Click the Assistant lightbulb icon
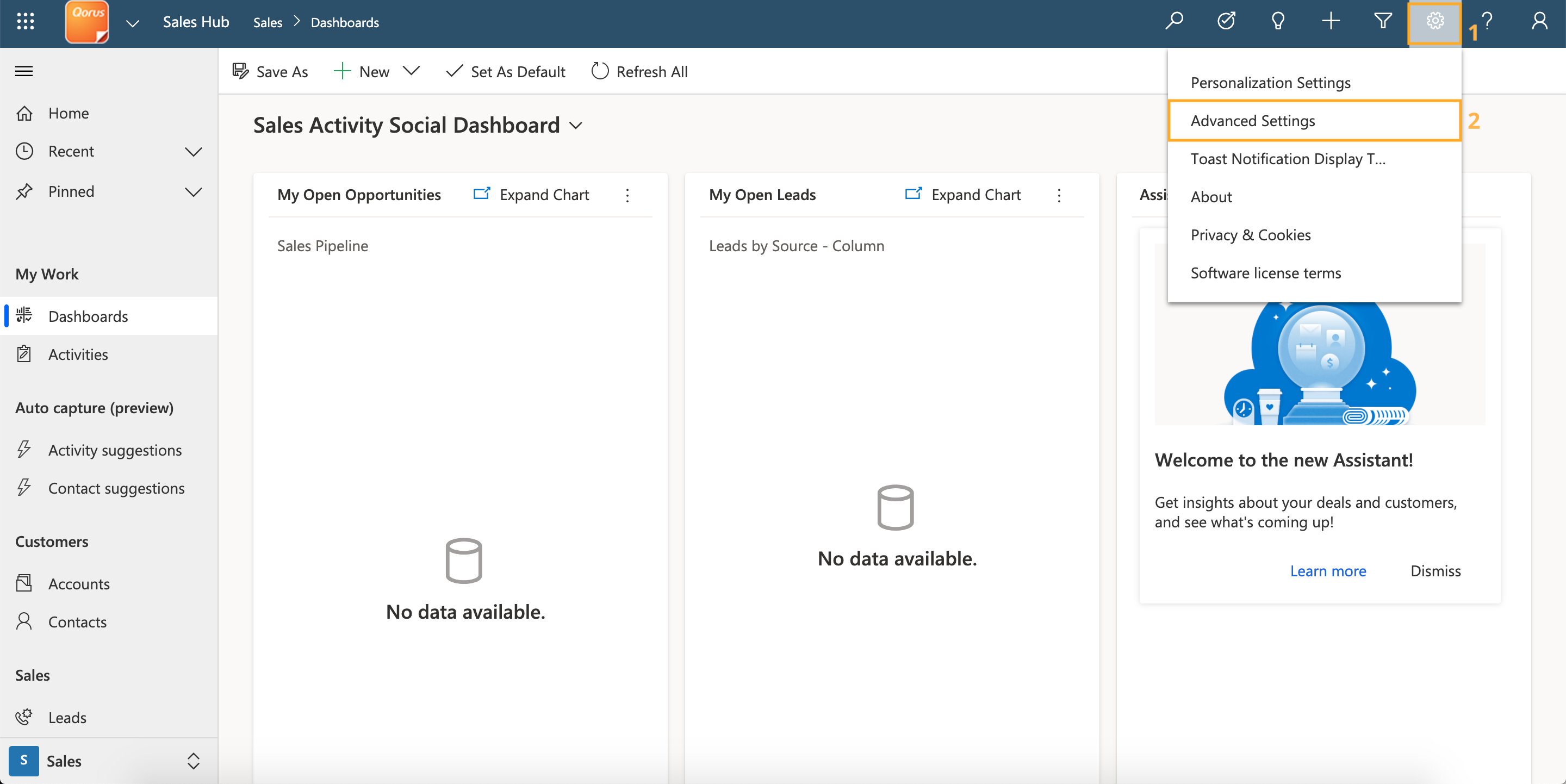 click(x=1278, y=22)
